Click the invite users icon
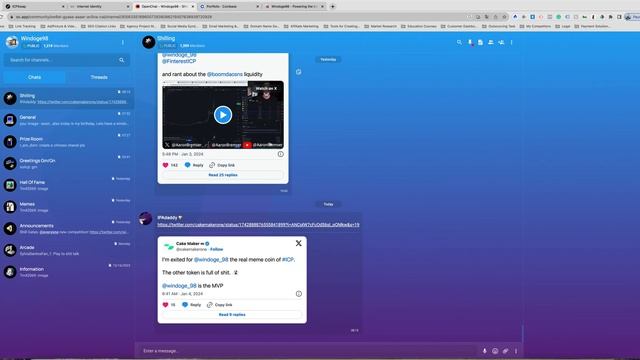This screenshot has height=360, width=640. [501, 42]
